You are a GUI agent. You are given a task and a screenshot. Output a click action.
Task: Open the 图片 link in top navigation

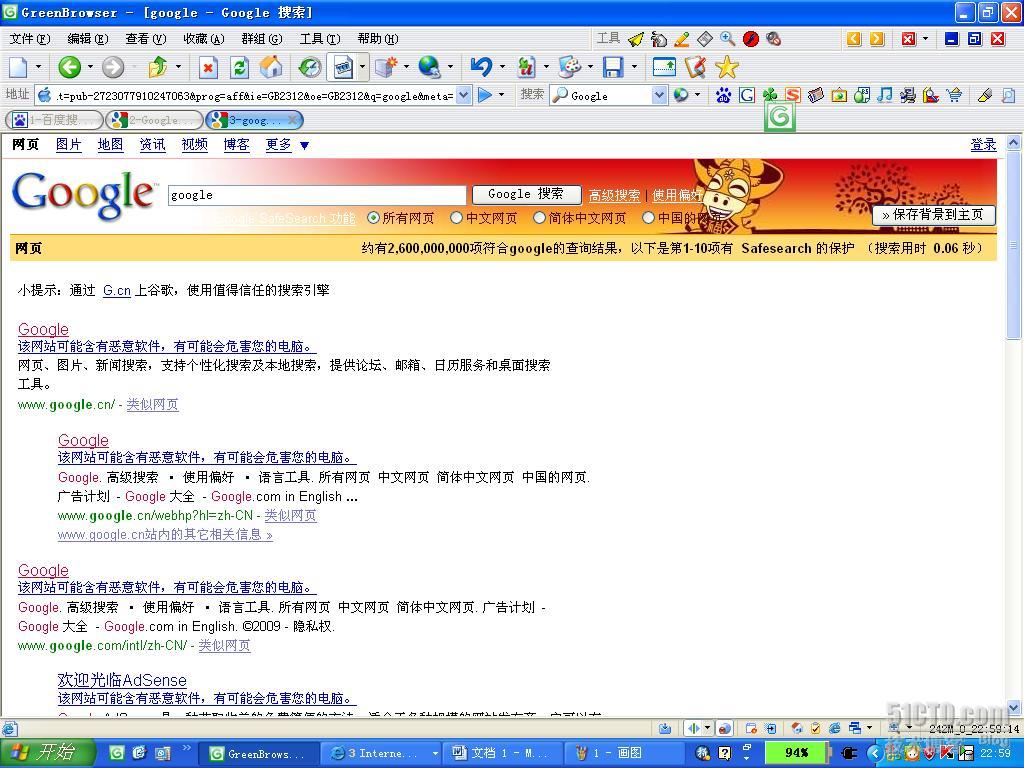click(69, 145)
